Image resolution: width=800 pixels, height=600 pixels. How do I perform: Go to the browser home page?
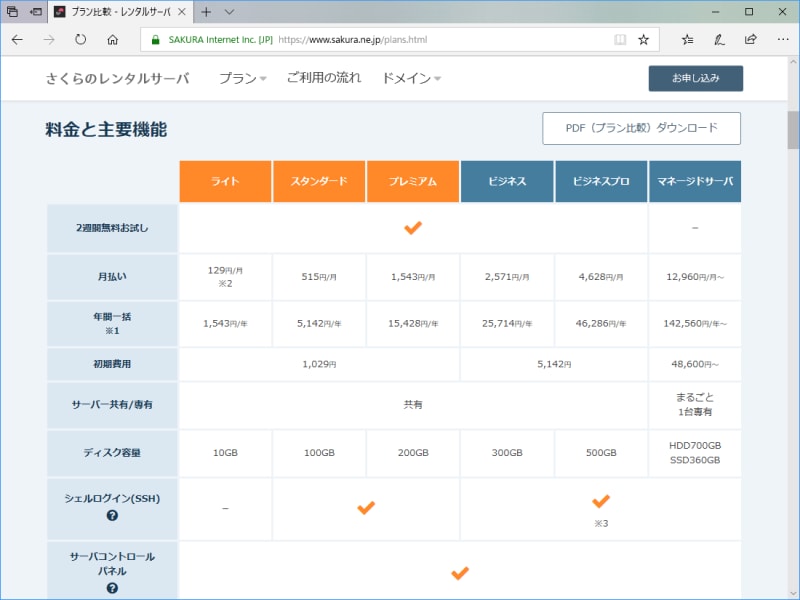point(112,40)
